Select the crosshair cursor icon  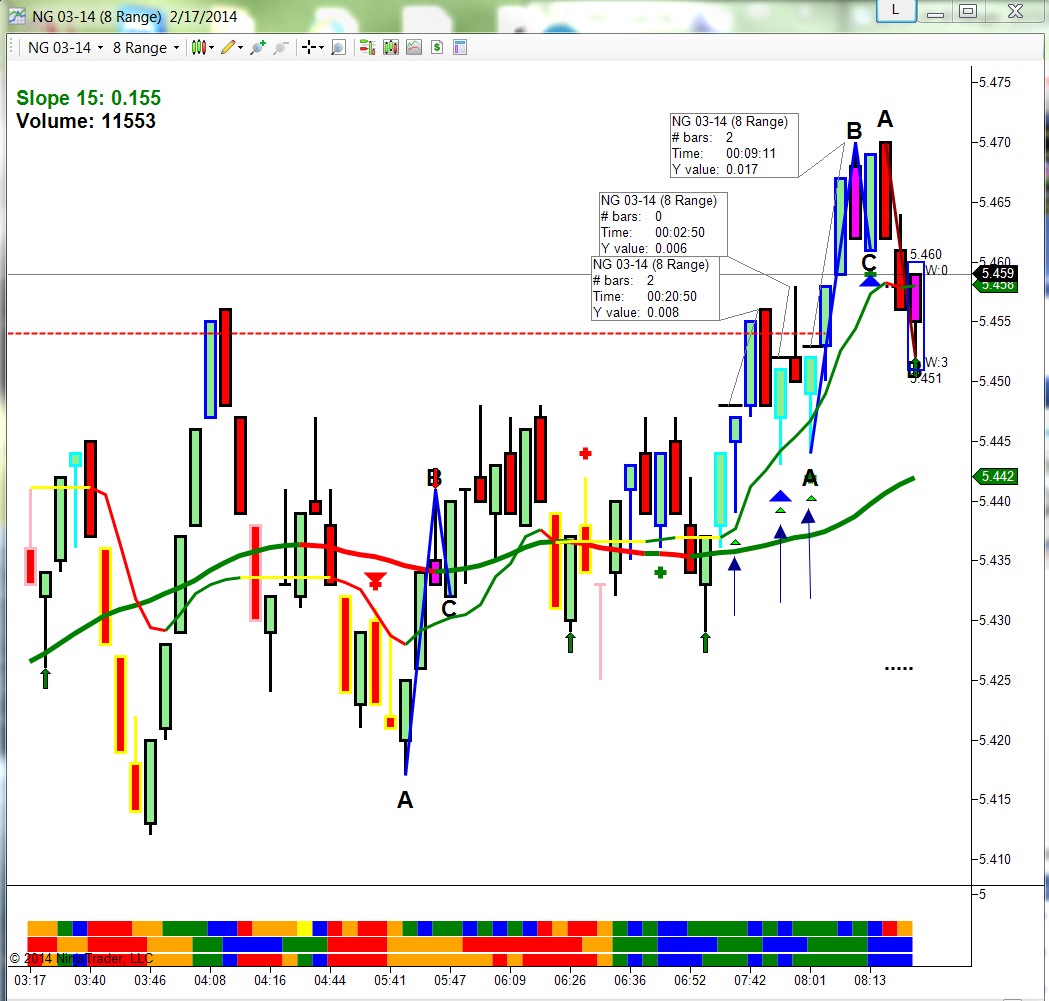(308, 48)
